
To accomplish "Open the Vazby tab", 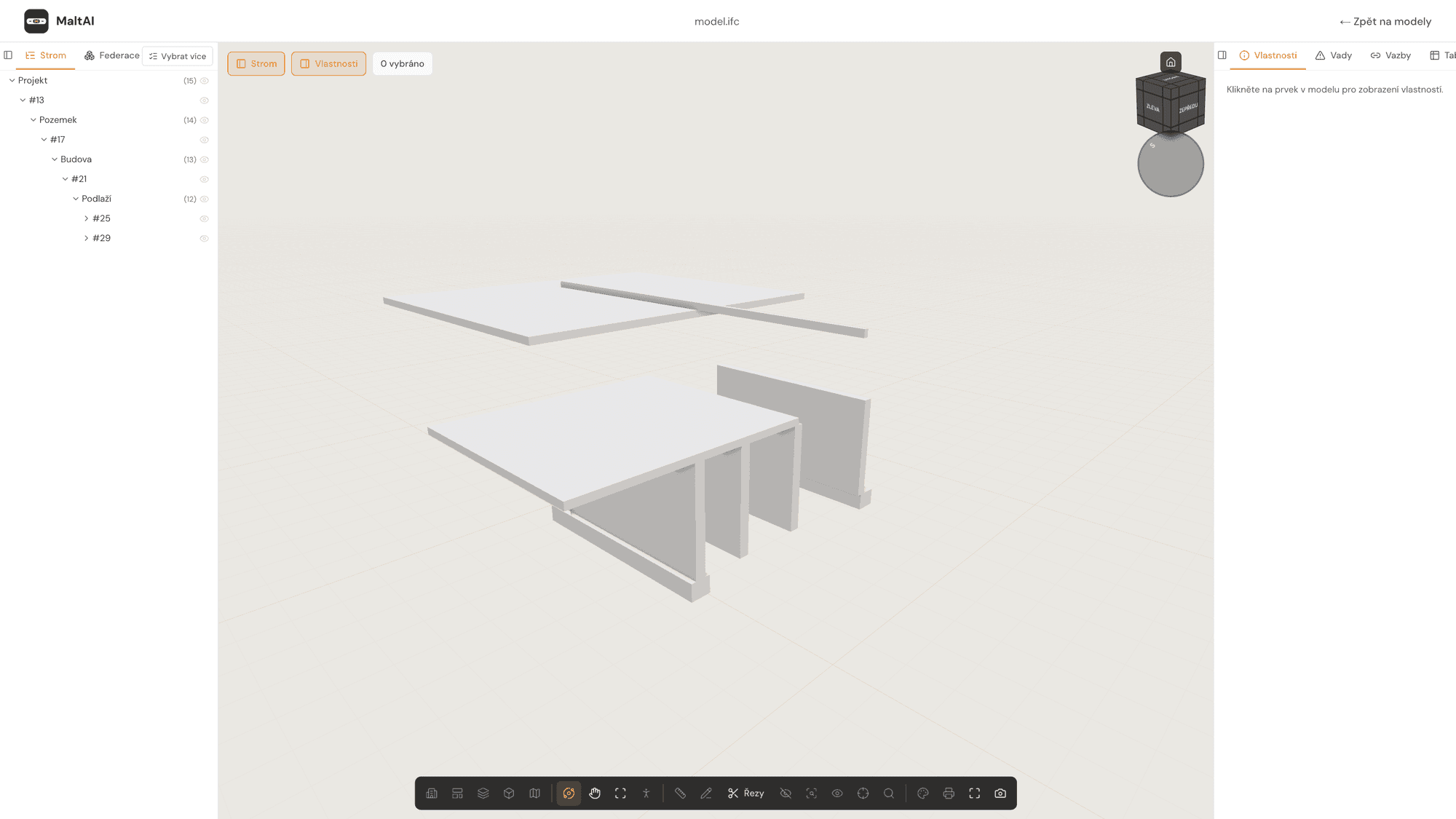I will 1390,55.
